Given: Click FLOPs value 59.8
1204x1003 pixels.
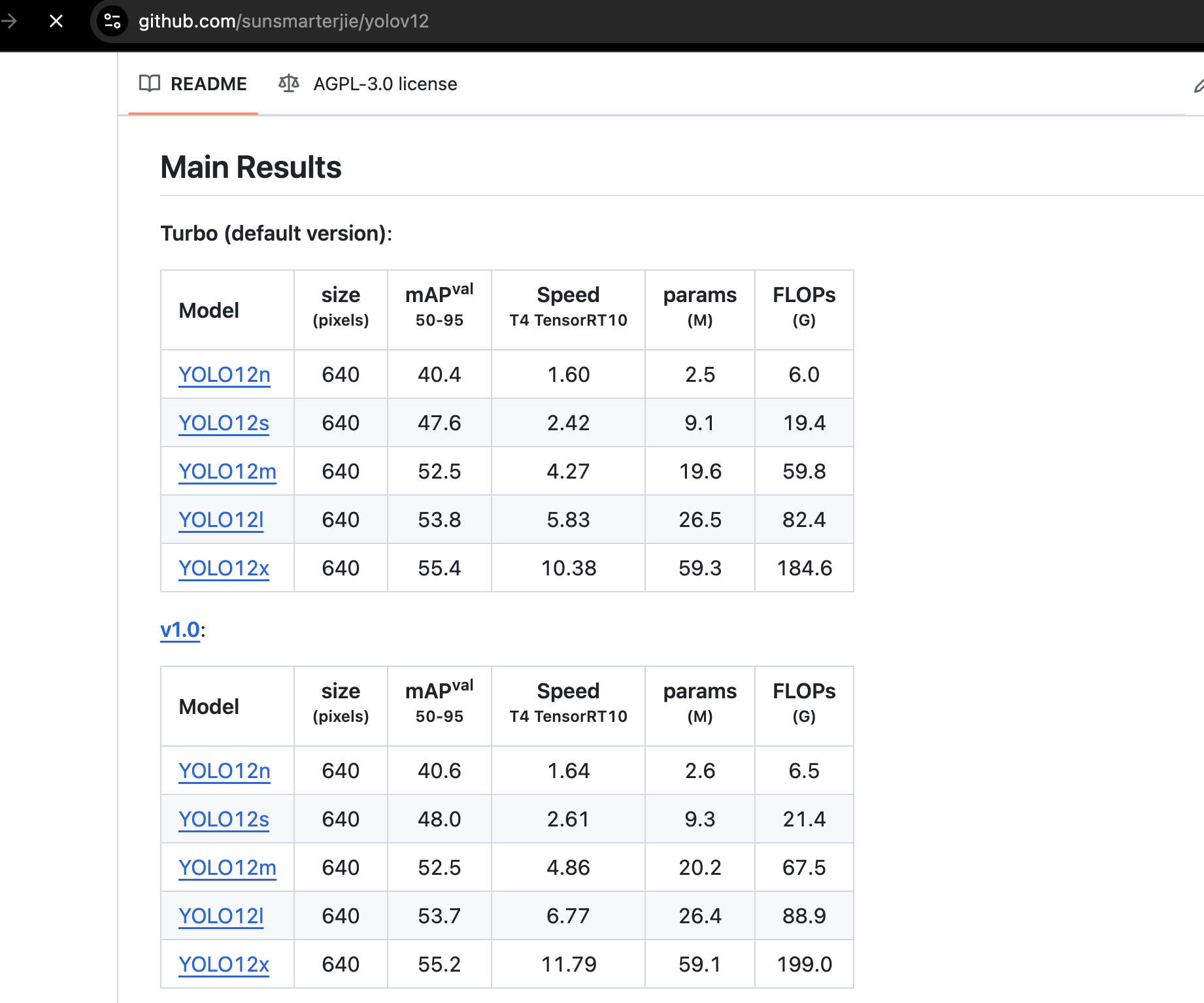Looking at the screenshot, I should [804, 471].
